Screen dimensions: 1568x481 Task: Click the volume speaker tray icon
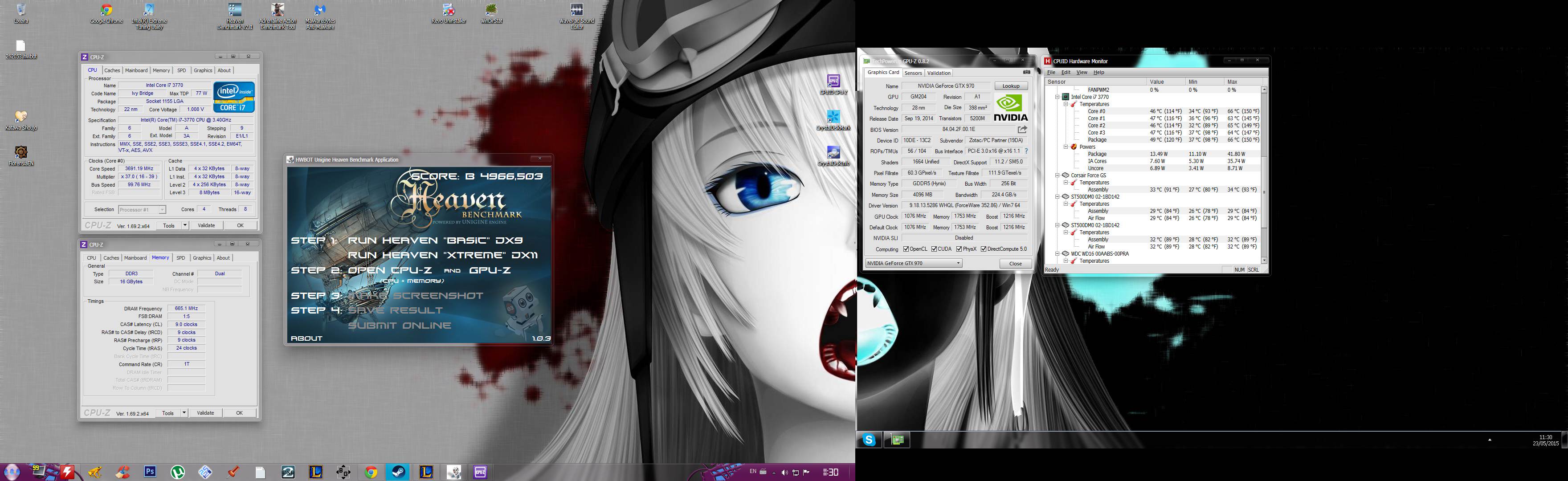coord(784,473)
